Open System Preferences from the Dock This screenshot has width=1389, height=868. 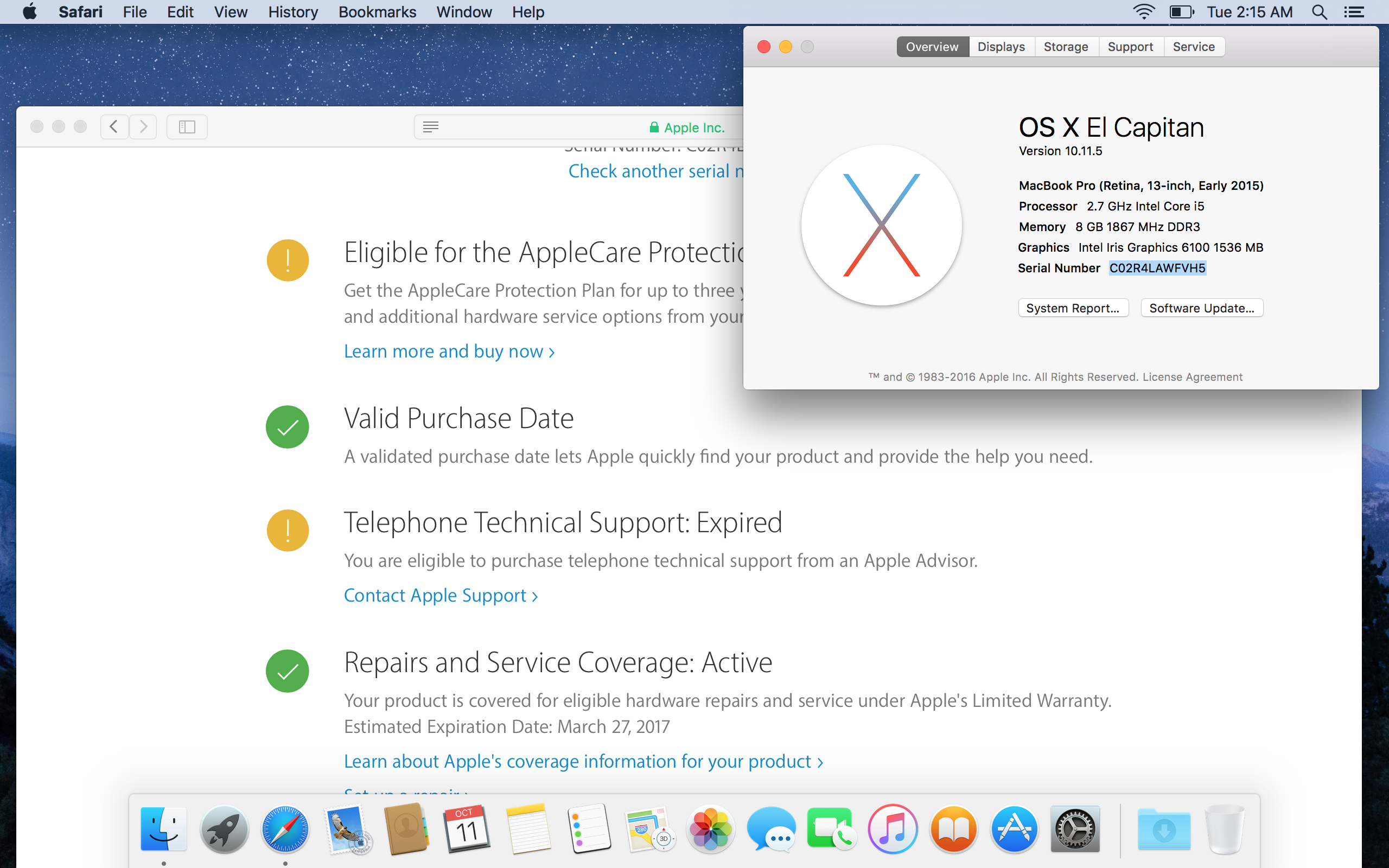pyautogui.click(x=1076, y=829)
